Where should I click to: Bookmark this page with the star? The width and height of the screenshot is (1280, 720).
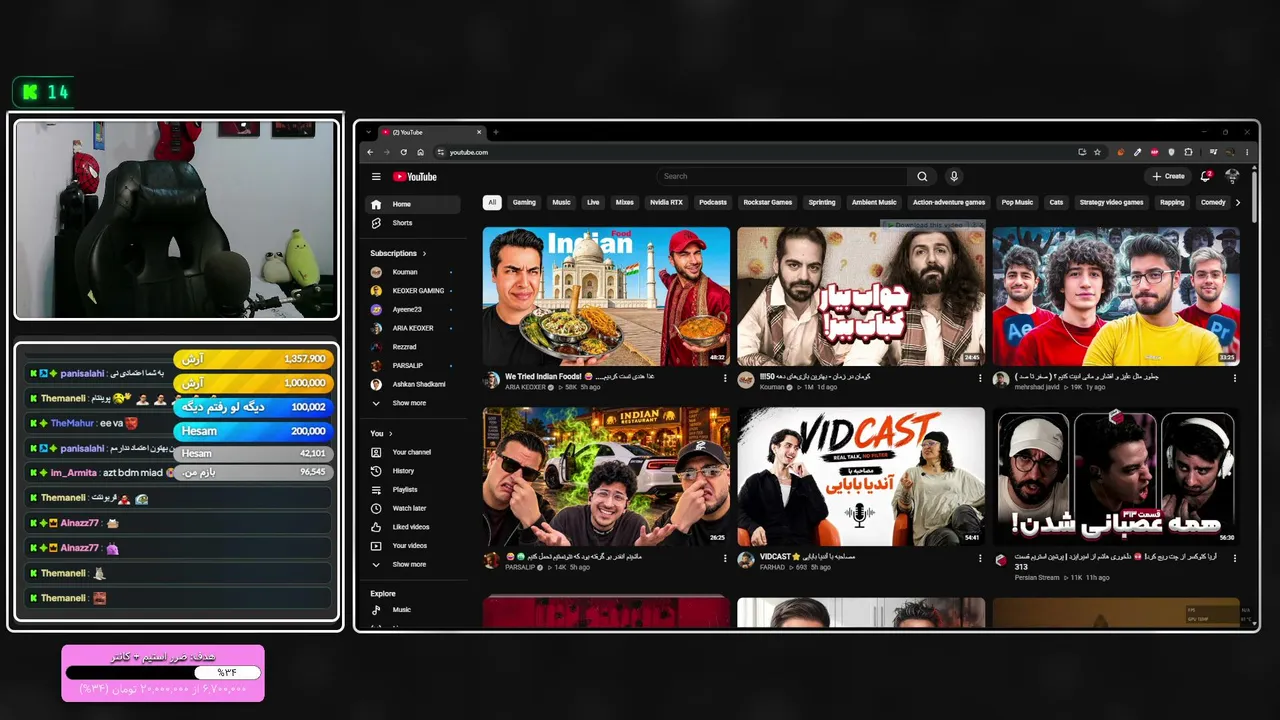click(x=1097, y=152)
